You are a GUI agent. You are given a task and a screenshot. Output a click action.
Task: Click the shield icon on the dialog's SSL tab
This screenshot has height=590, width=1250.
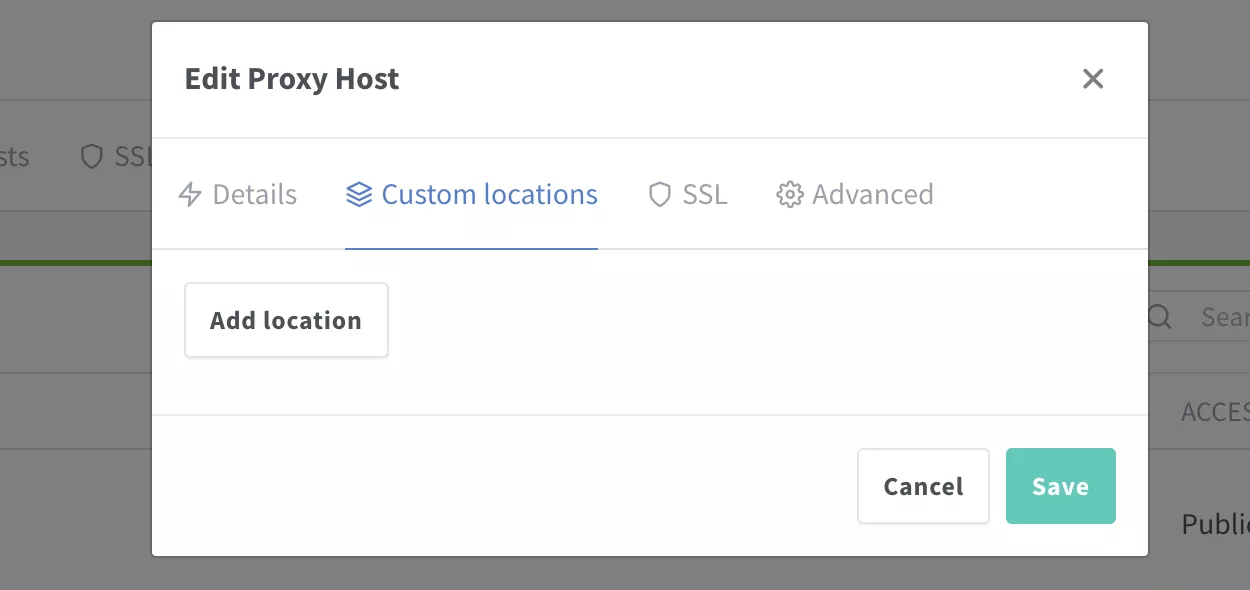click(659, 194)
